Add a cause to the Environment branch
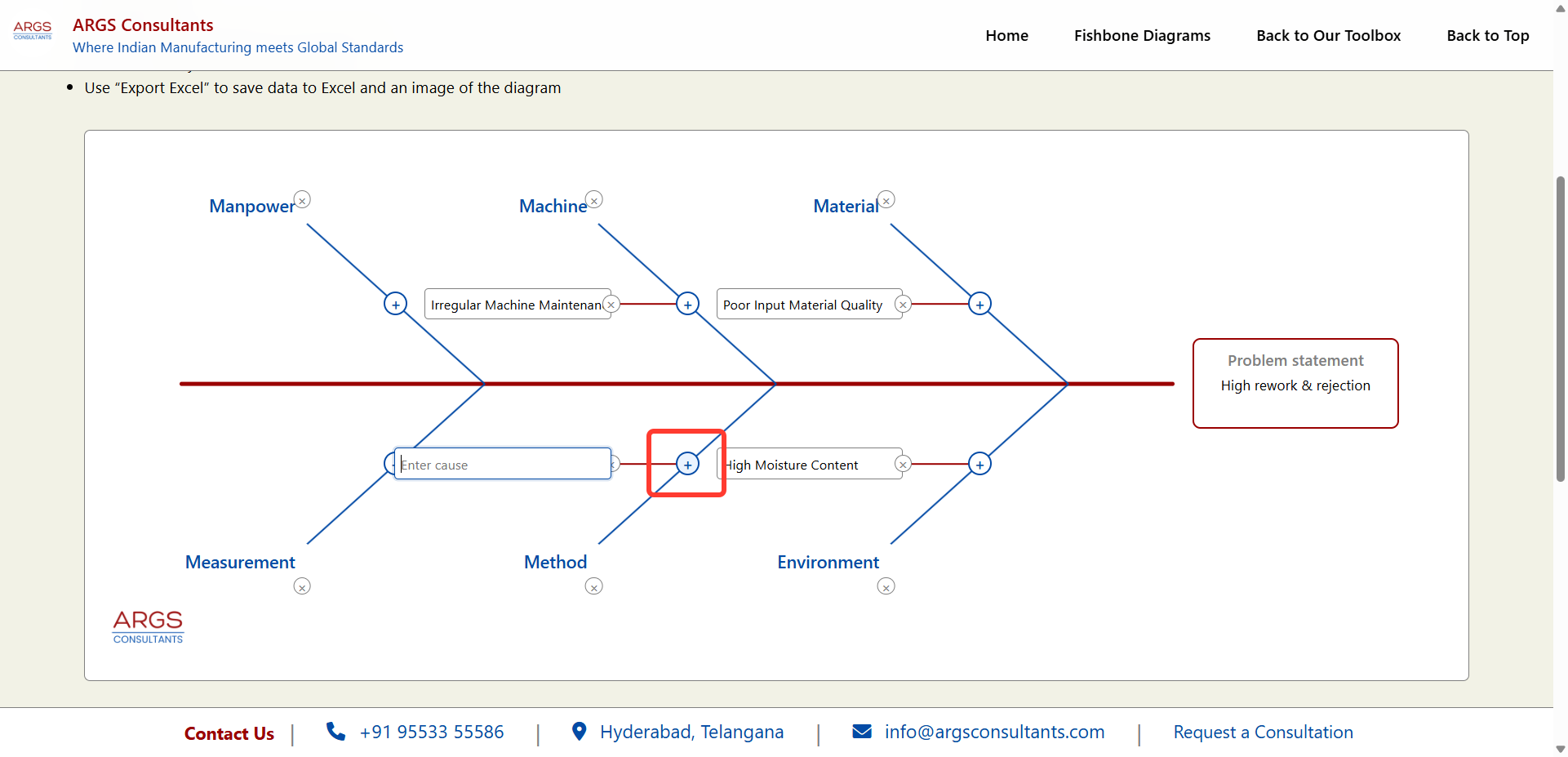 coord(980,465)
